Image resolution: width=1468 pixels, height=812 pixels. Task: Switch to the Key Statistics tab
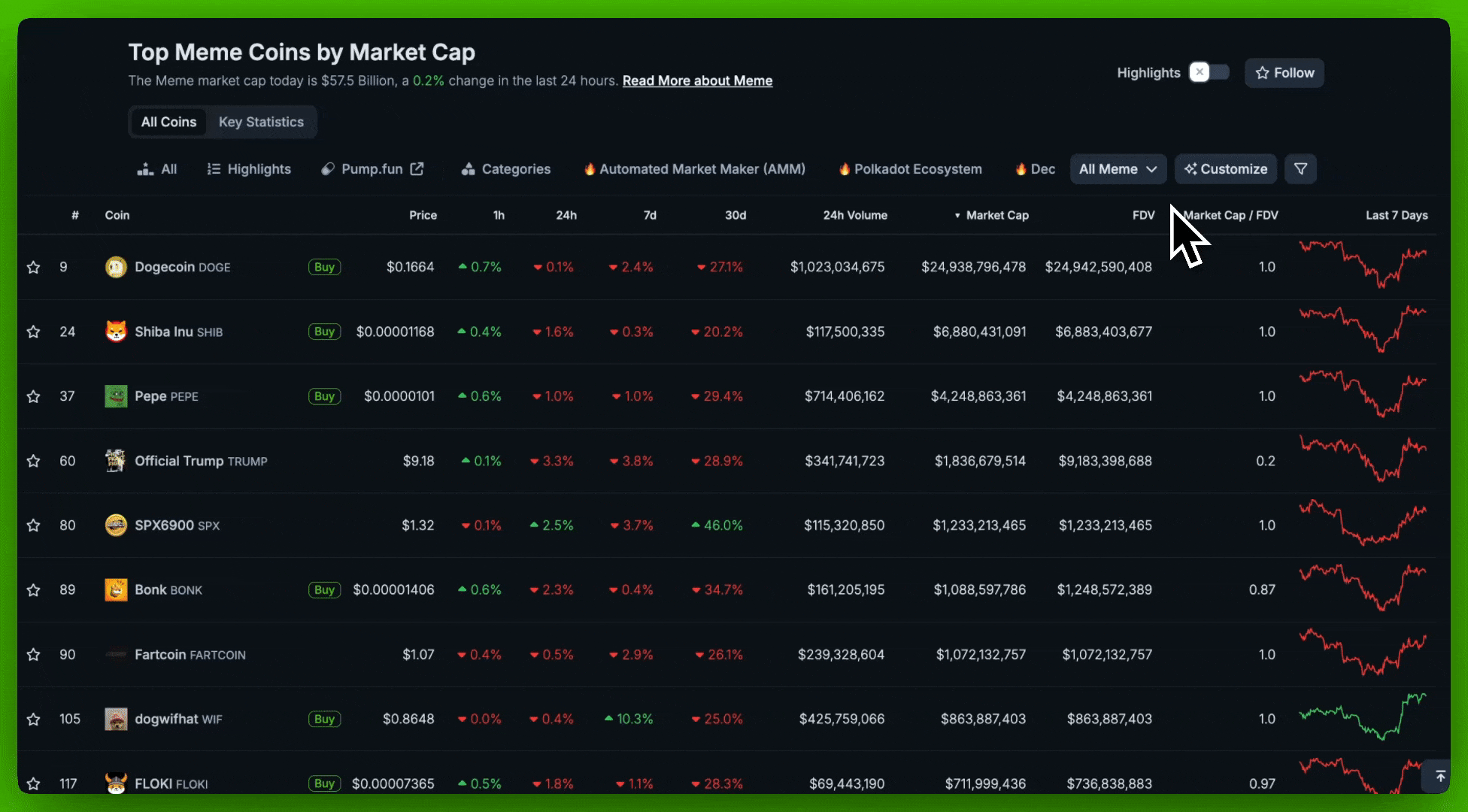click(261, 121)
